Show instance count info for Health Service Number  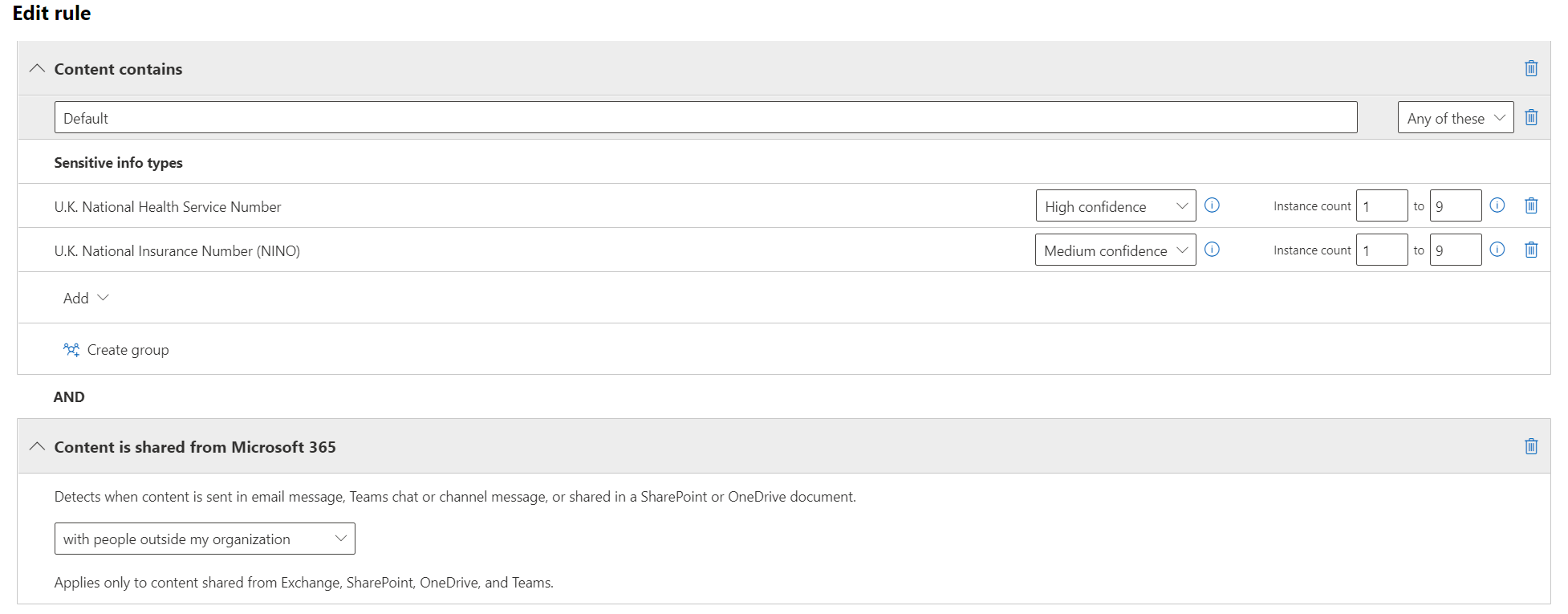point(1497,205)
